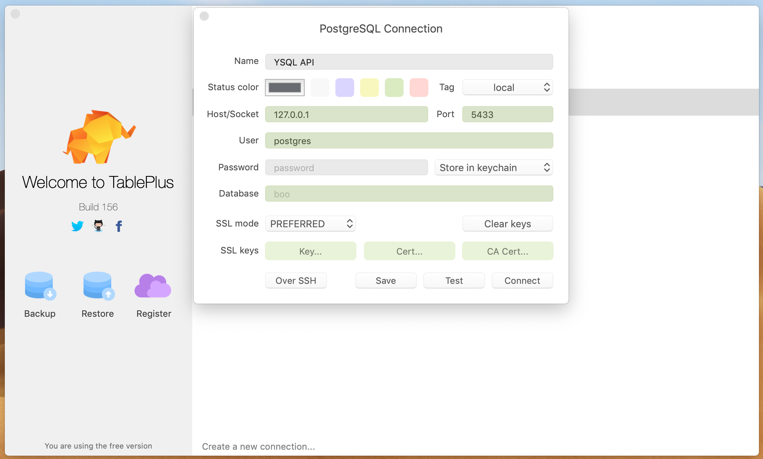Image resolution: width=763 pixels, height=459 pixels.
Task: Open the Tag dropdown showing local
Action: point(507,88)
